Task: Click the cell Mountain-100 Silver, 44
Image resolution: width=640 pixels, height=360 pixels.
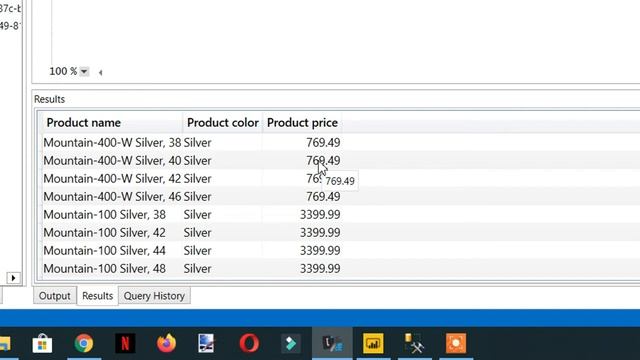Action: [x=112, y=250]
